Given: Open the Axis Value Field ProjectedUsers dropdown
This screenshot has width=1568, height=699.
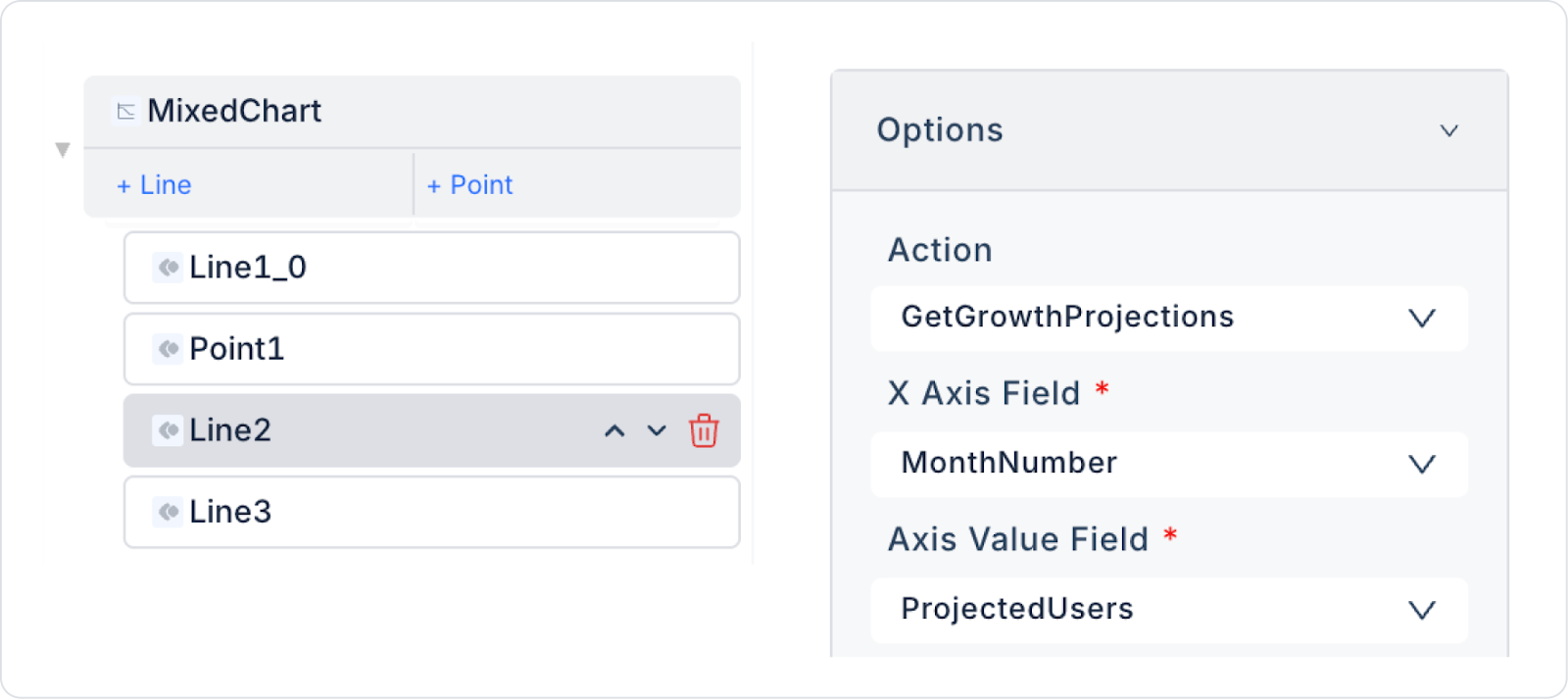Looking at the screenshot, I should 1168,610.
